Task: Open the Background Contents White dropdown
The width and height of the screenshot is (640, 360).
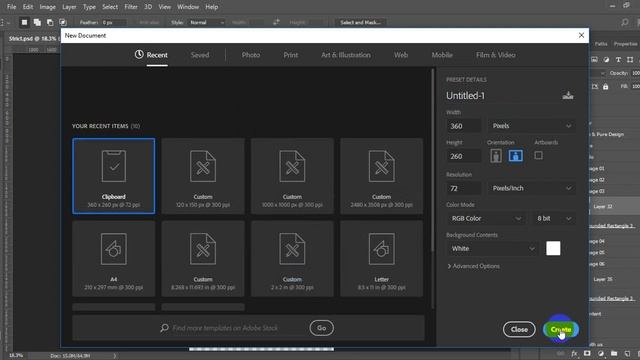Action: [x=493, y=249]
